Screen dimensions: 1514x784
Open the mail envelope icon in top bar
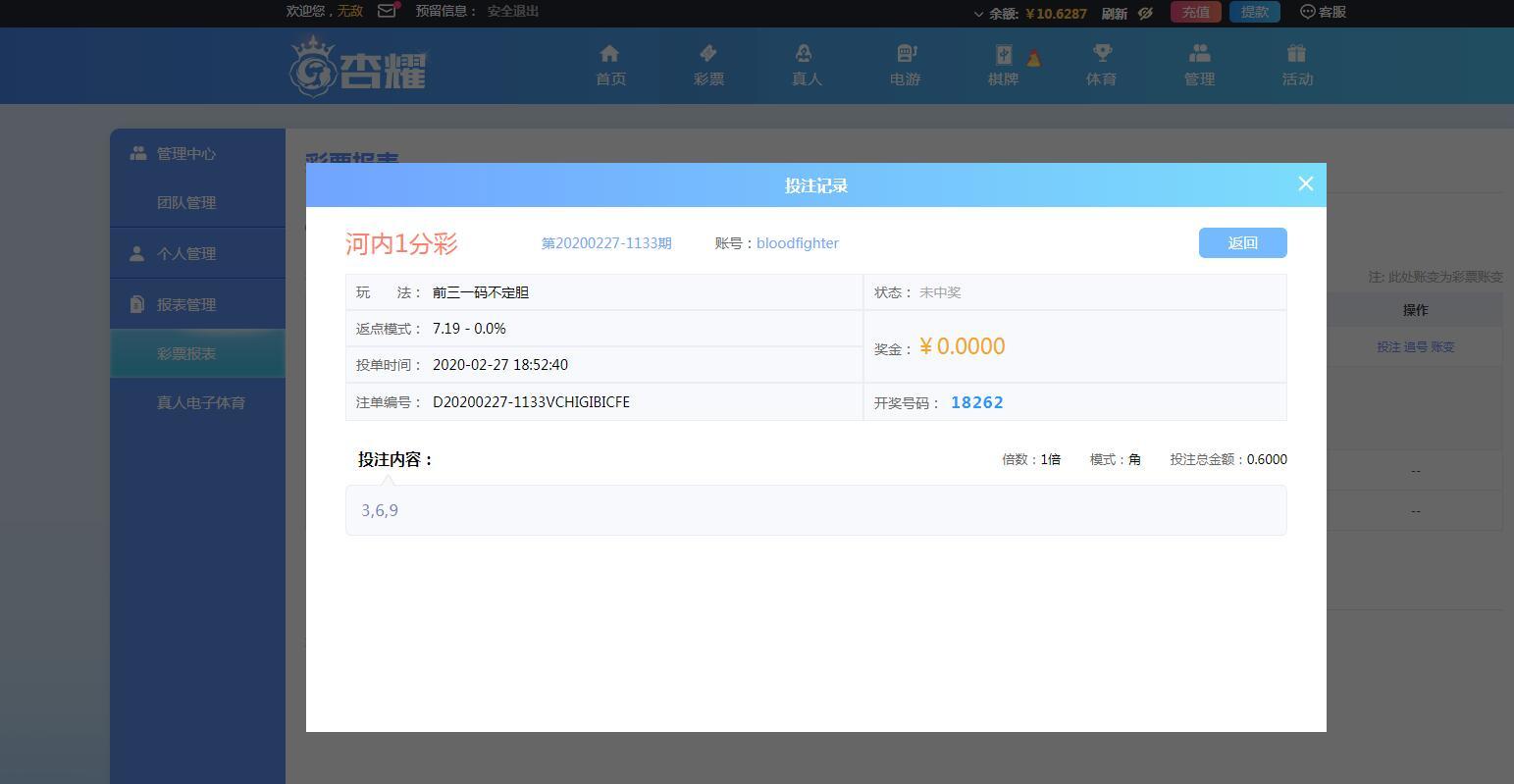[388, 11]
